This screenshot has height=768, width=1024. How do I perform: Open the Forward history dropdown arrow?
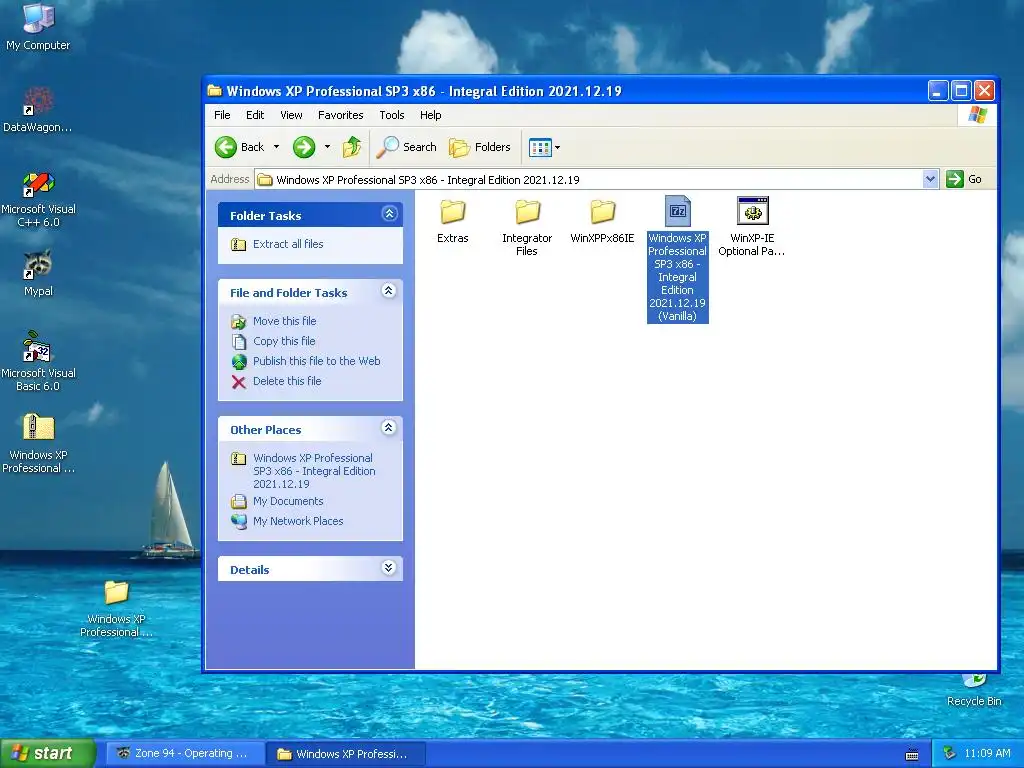[x=327, y=147]
